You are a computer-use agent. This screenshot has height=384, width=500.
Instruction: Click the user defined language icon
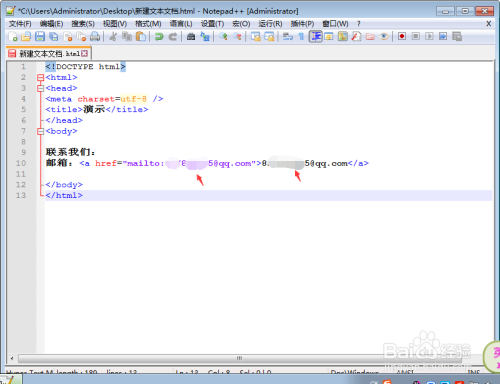point(329,36)
